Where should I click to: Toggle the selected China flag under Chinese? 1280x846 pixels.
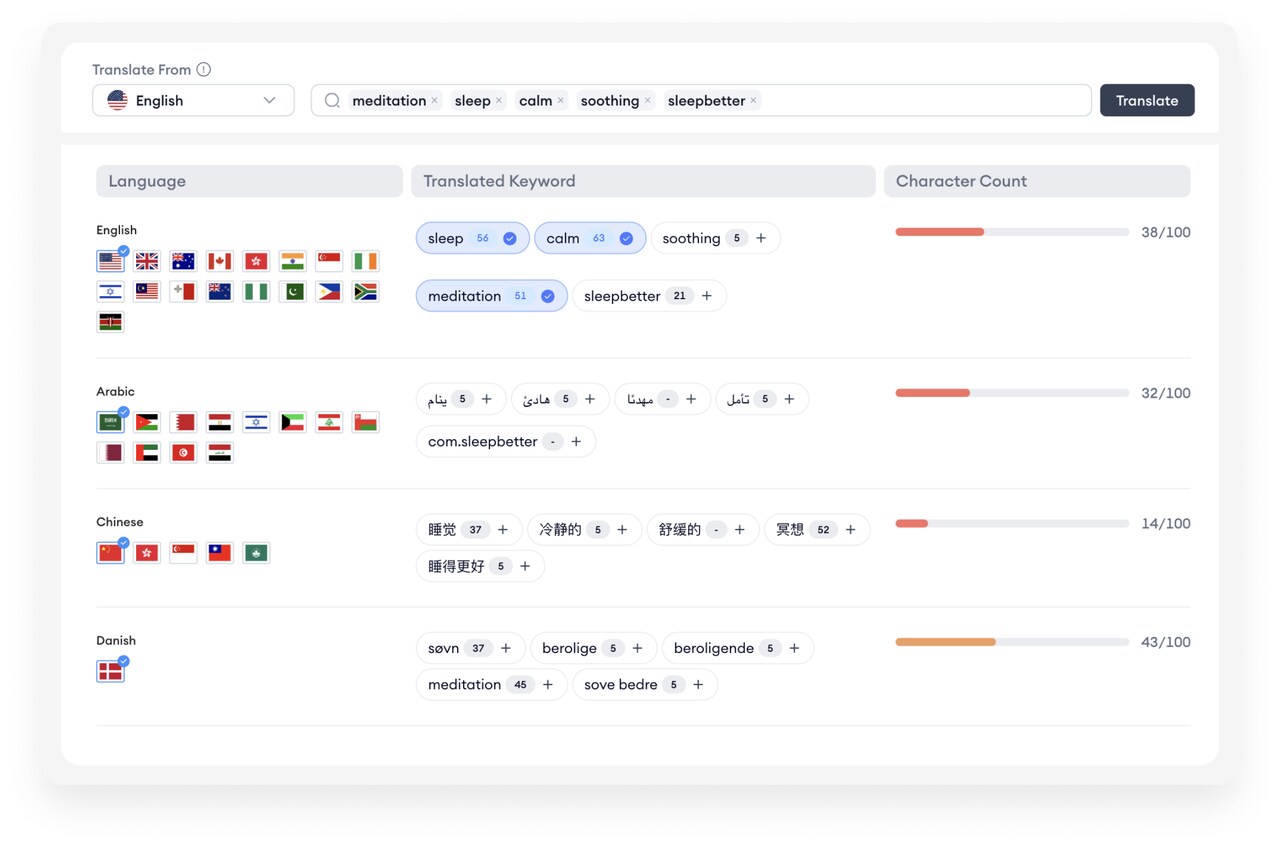pos(110,553)
